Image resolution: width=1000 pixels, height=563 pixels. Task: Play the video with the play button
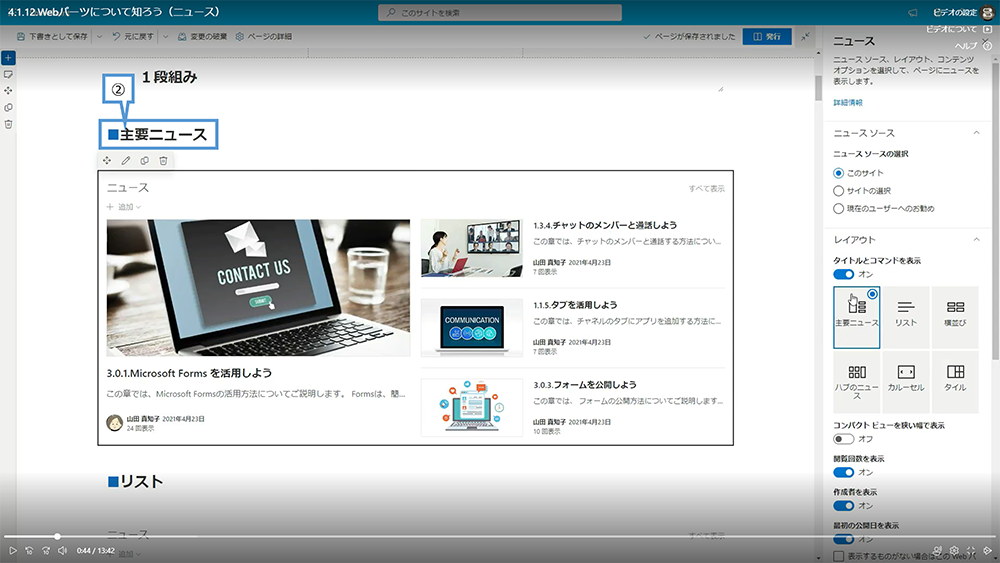point(12,550)
